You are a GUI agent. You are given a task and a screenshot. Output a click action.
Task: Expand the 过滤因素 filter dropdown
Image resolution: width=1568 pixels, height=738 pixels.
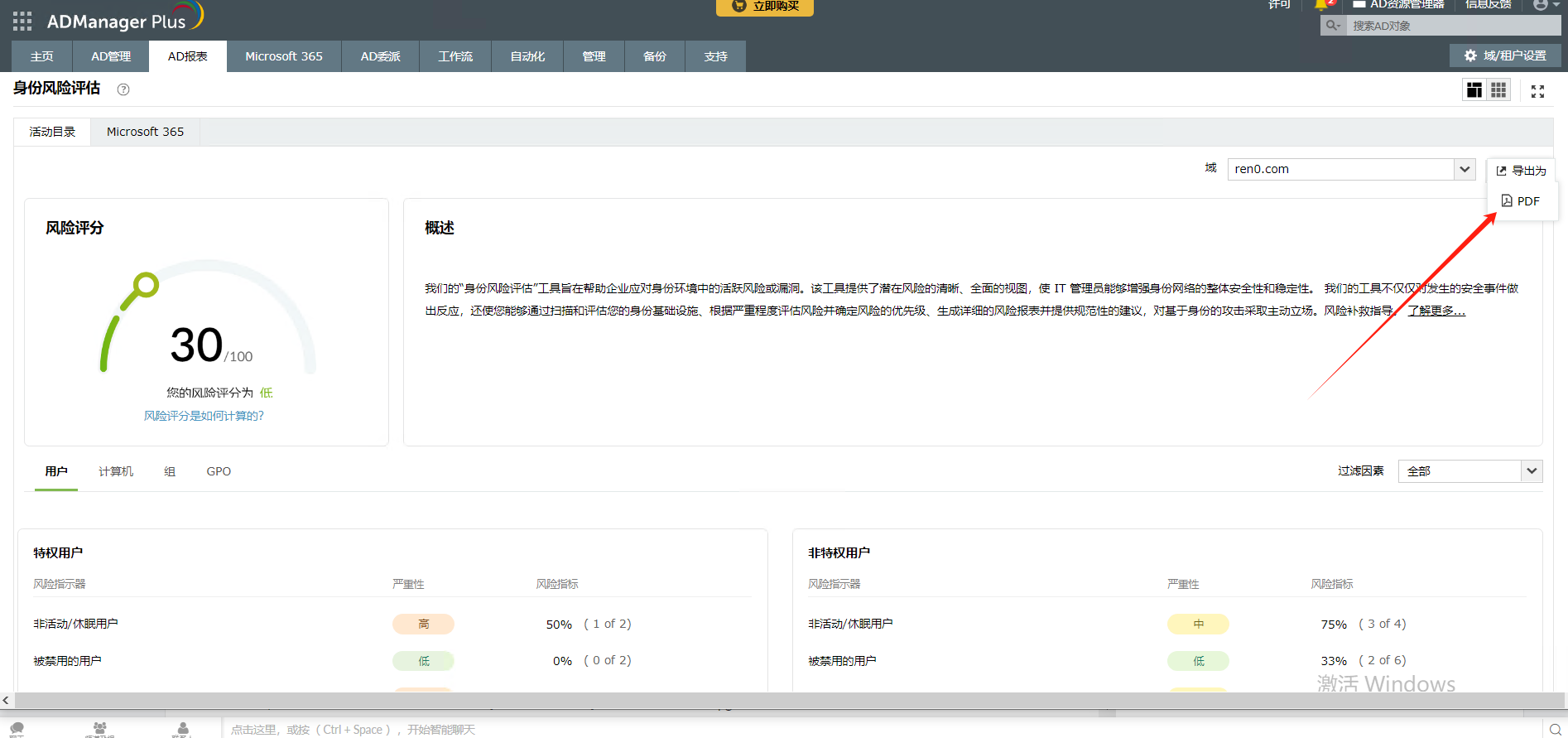coord(1532,471)
